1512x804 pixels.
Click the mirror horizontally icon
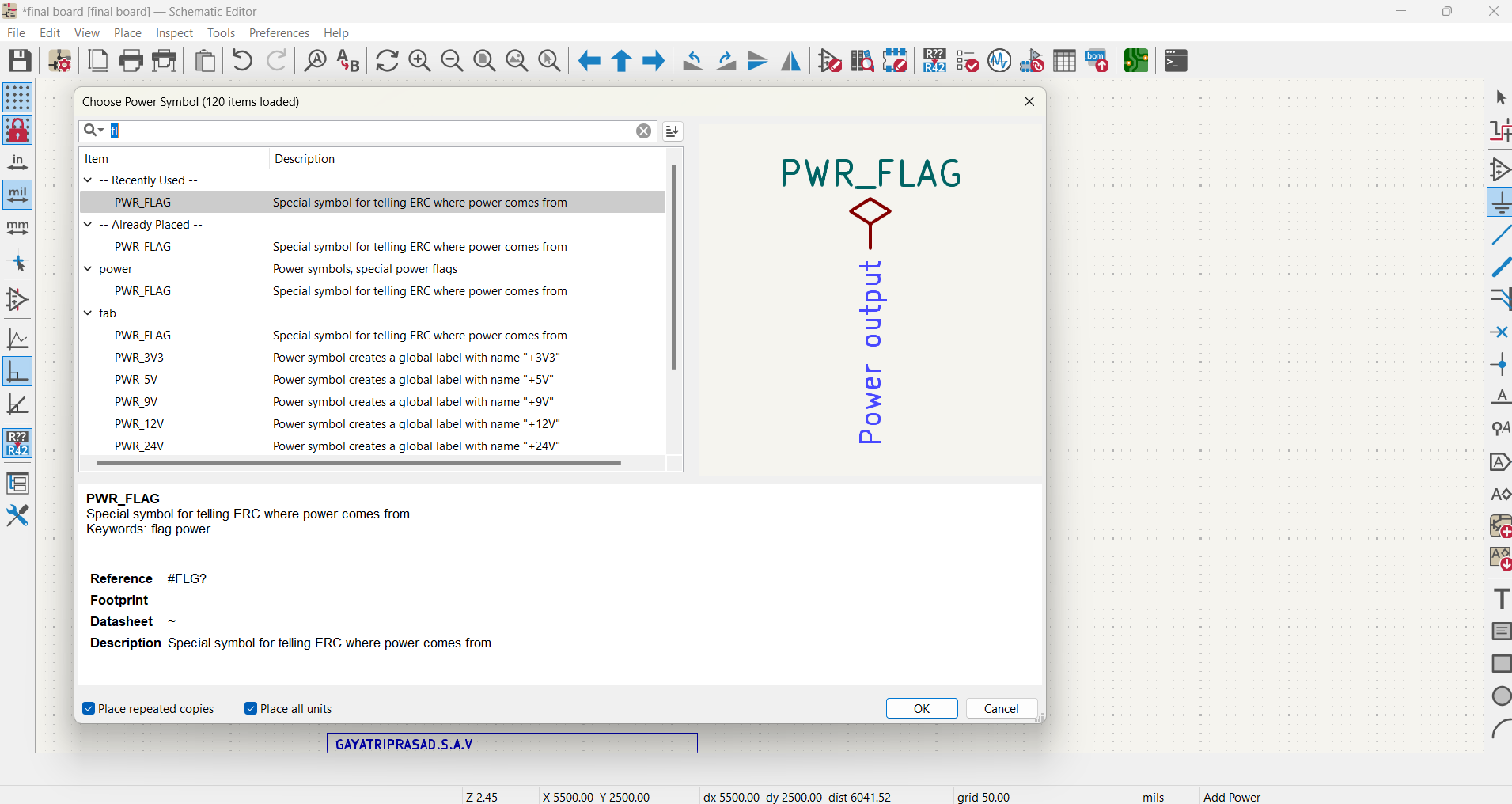(790, 60)
